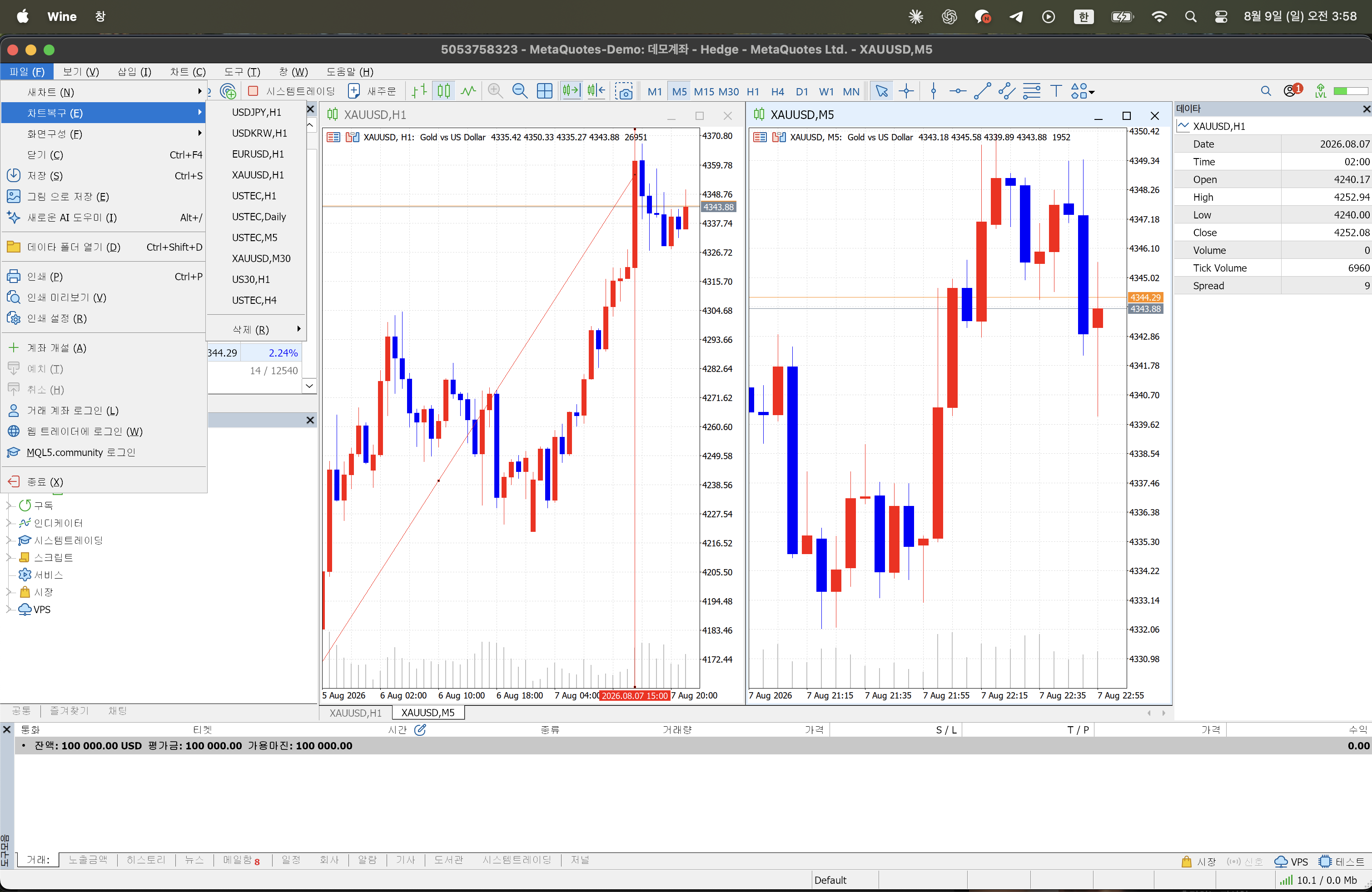Switch to bar chart display
1372x892 pixels.
coord(419,91)
